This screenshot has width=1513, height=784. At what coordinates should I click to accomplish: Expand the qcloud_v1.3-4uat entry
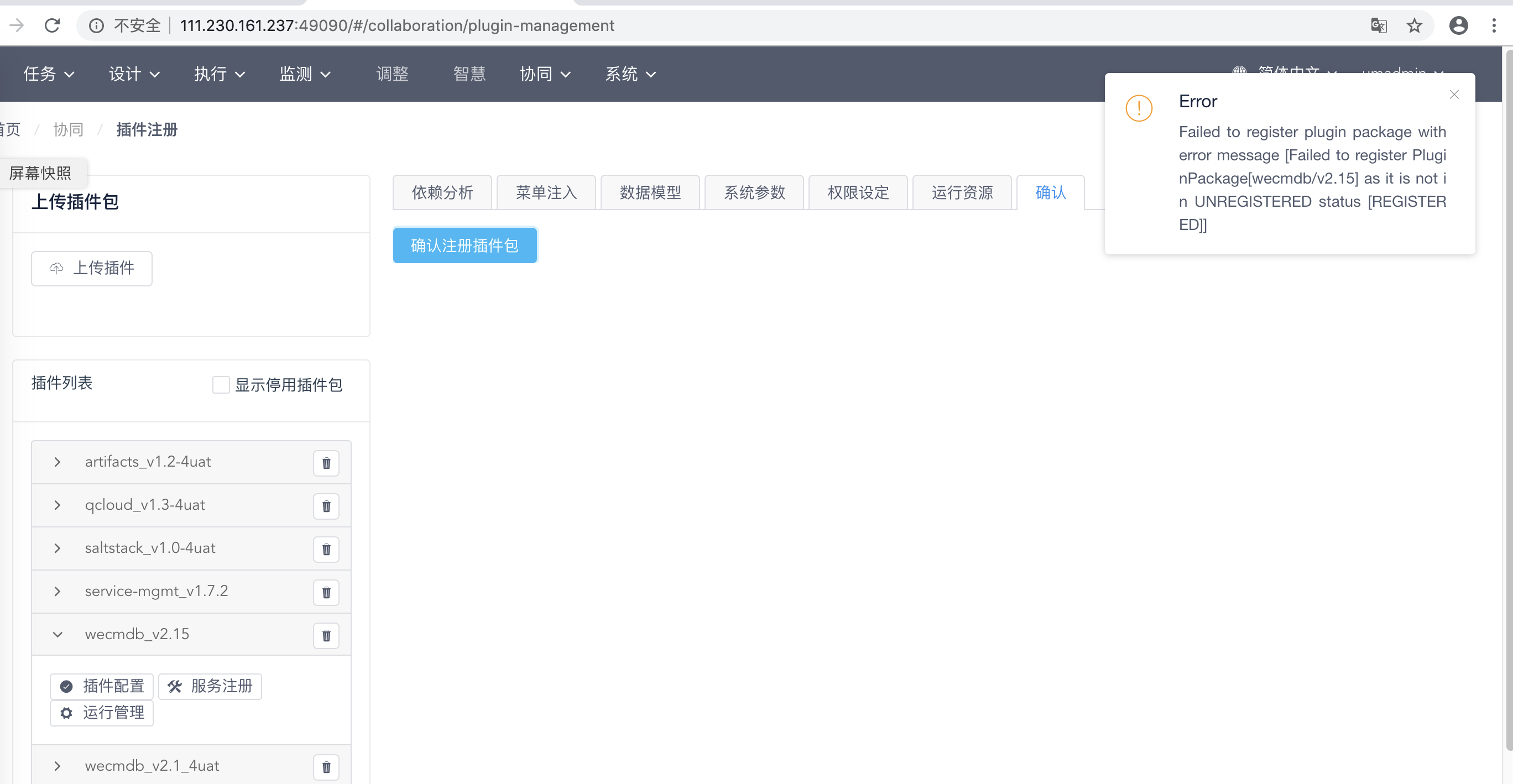click(x=57, y=505)
